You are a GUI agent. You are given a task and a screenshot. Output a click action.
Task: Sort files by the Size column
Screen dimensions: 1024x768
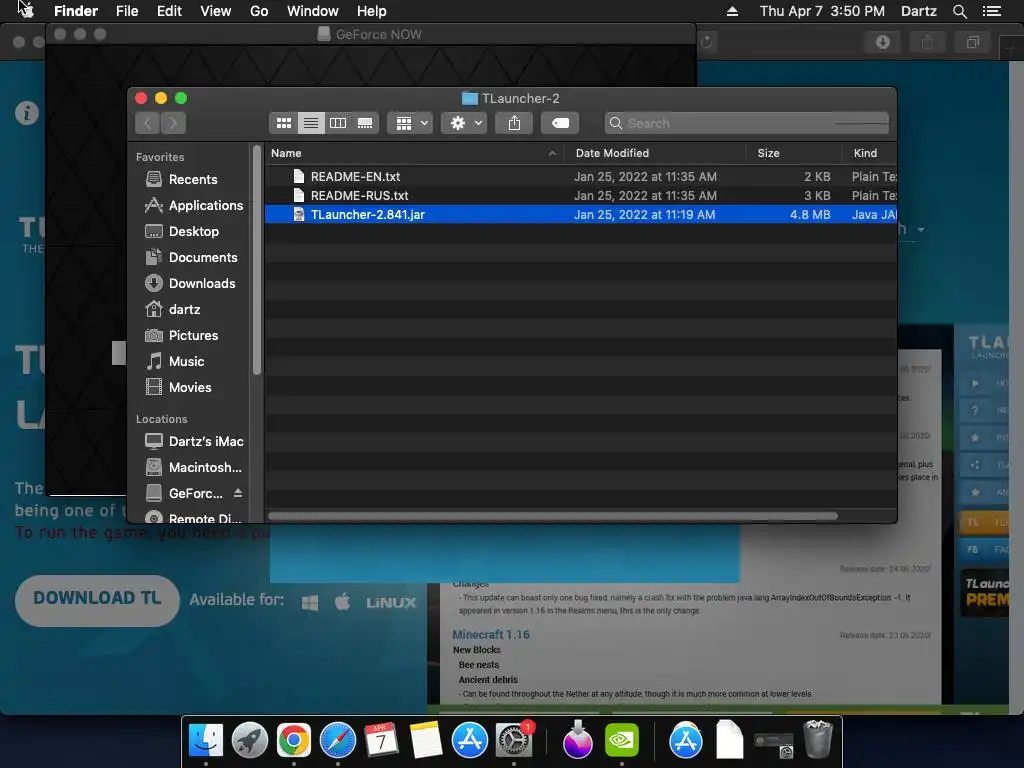(794, 153)
